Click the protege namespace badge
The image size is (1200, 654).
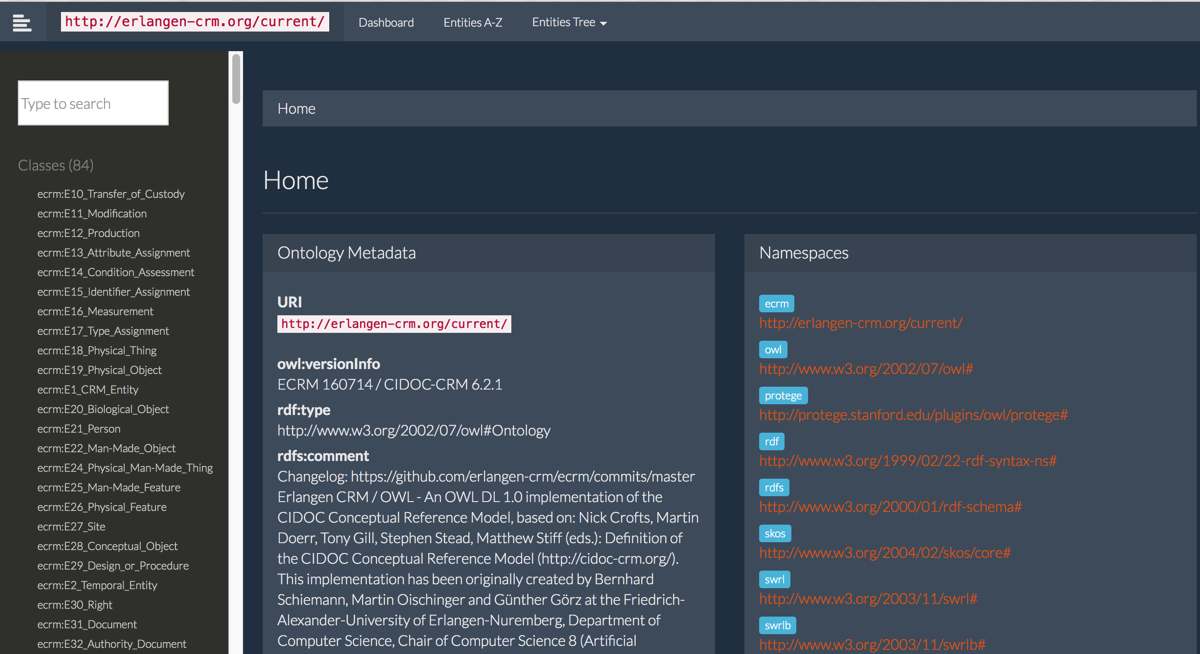(783, 396)
